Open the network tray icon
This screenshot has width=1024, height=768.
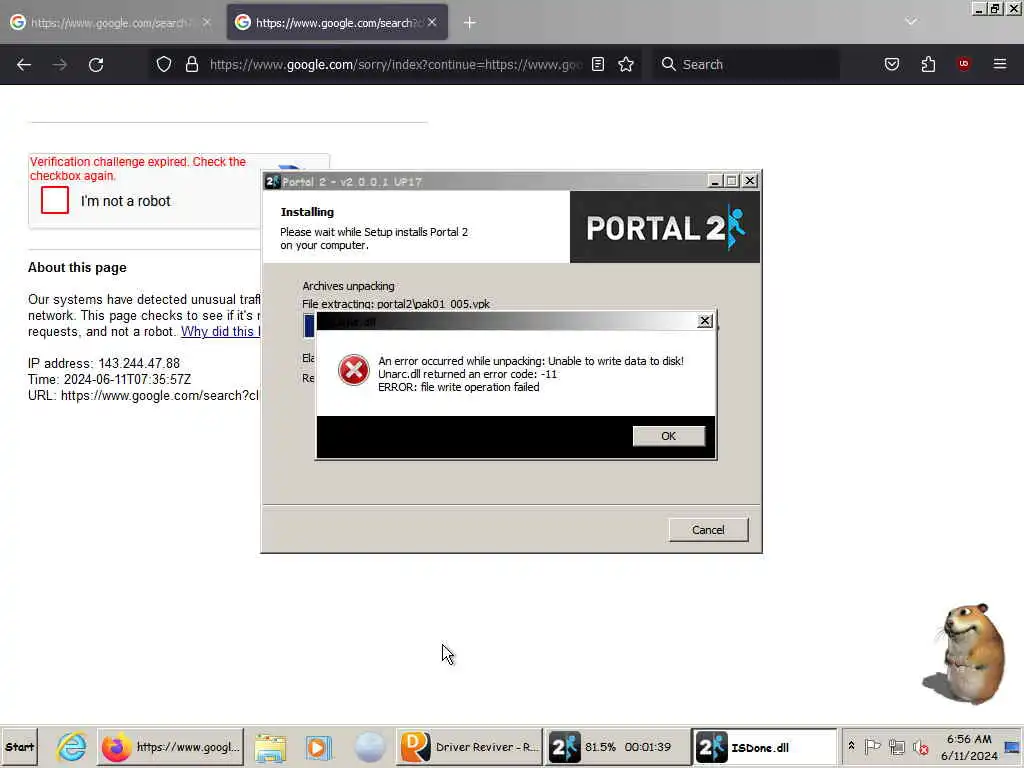[x=897, y=746]
